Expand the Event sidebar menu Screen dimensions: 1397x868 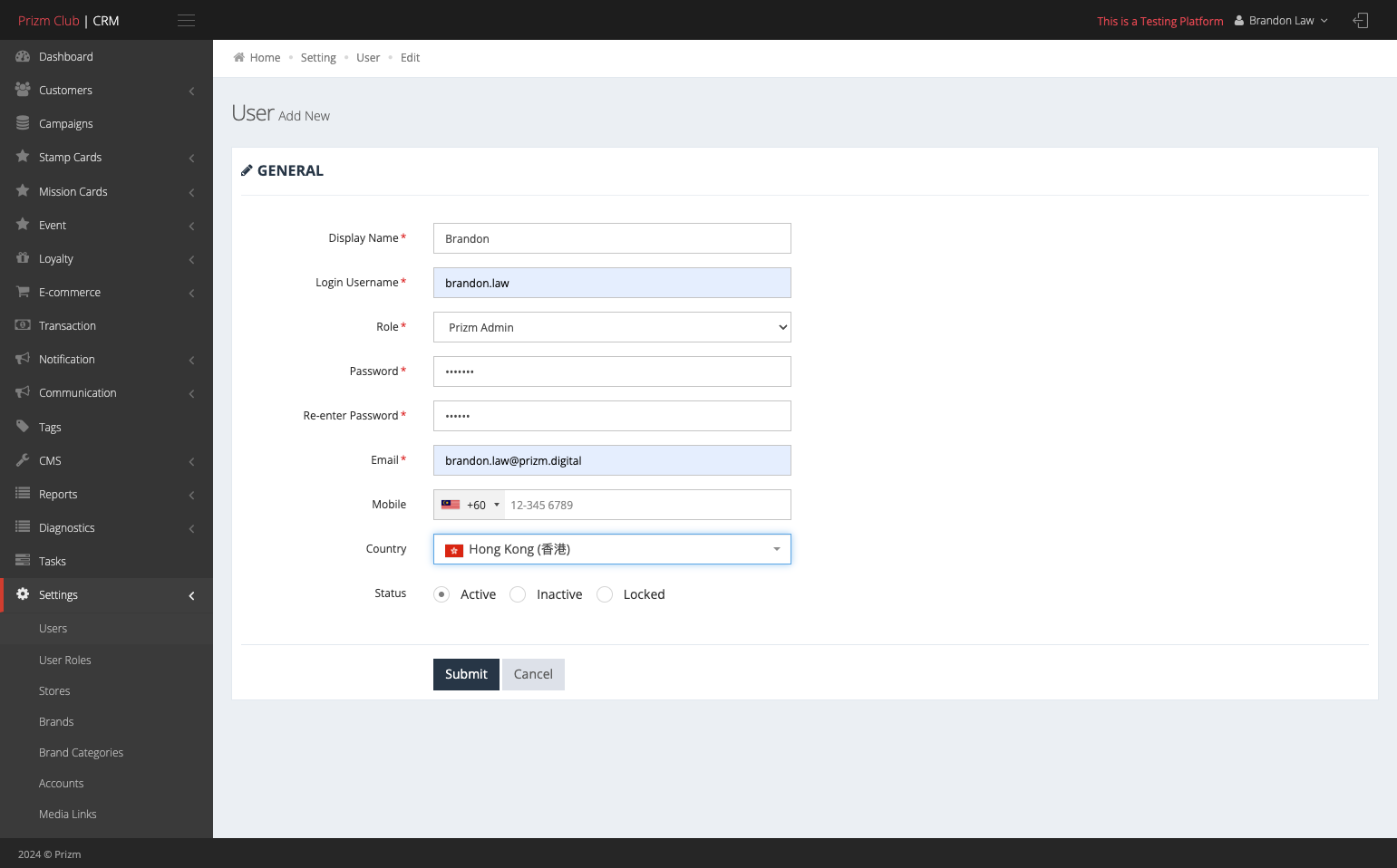pos(106,225)
